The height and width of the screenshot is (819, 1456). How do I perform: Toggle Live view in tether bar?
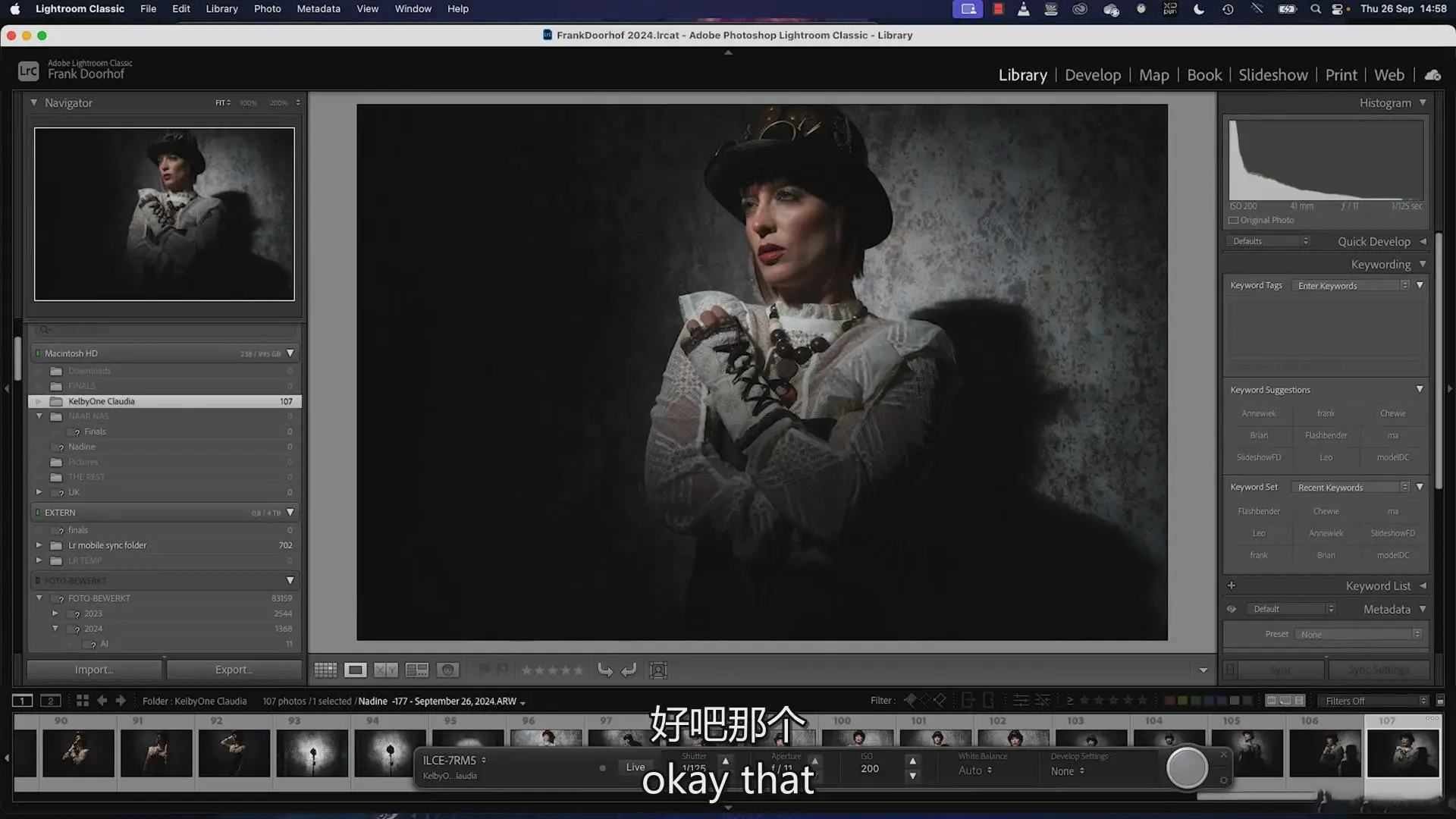point(635,767)
